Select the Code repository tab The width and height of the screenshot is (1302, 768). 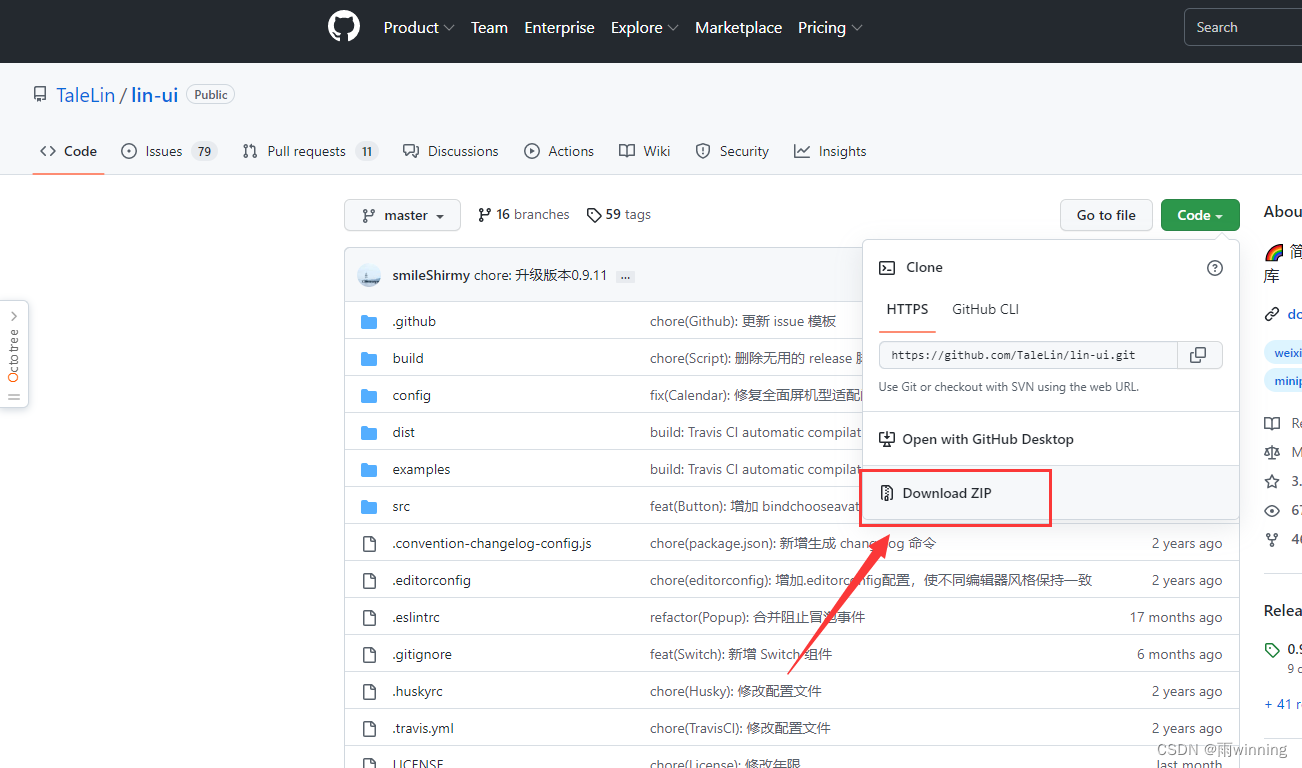[x=68, y=152]
